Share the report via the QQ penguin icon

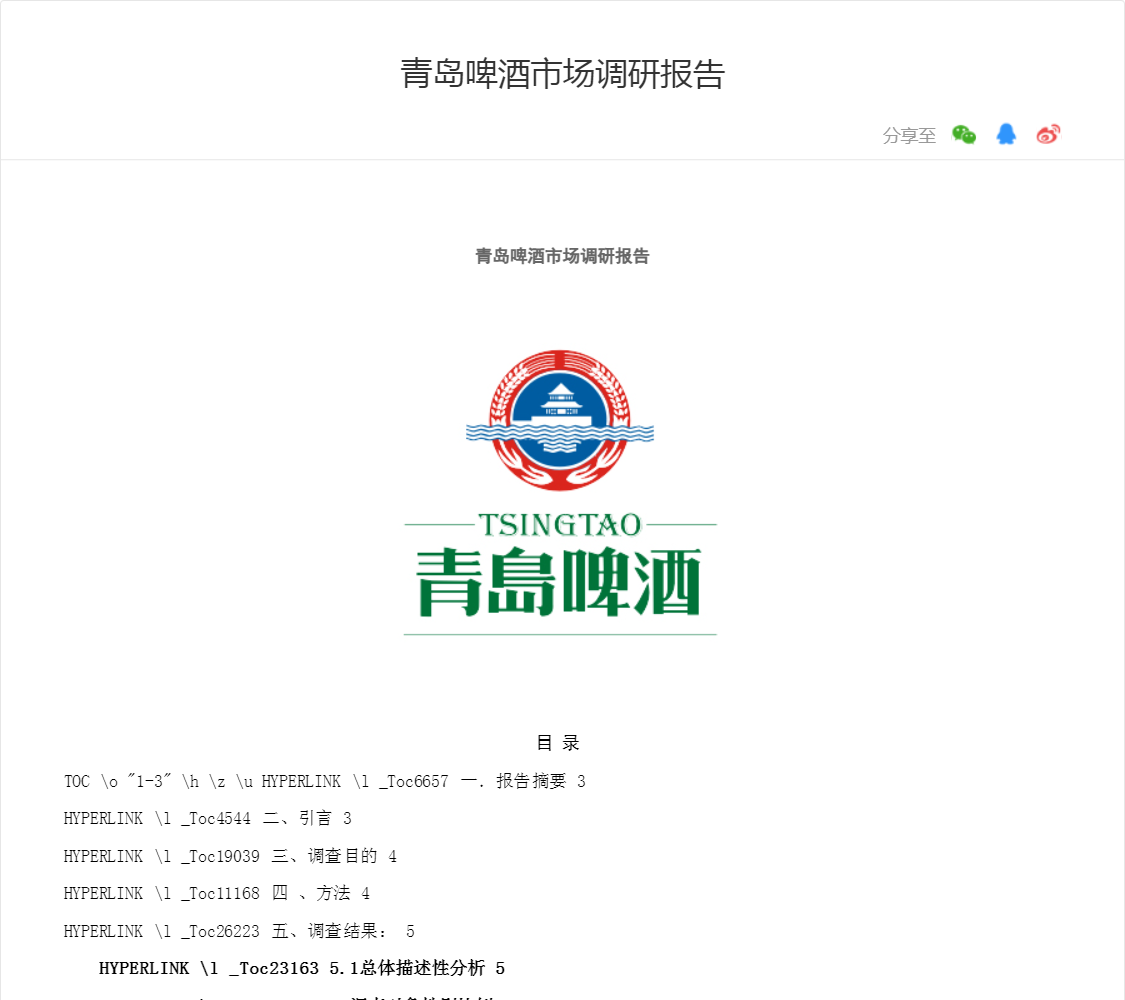tap(1006, 134)
